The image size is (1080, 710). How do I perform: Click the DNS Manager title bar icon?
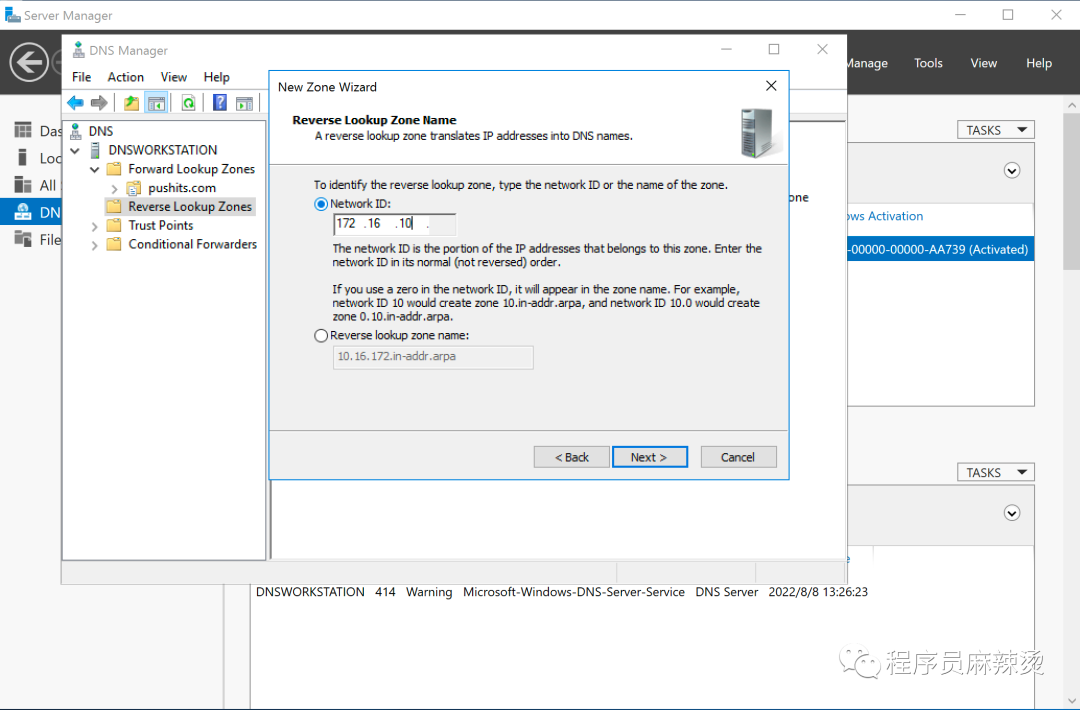(79, 50)
